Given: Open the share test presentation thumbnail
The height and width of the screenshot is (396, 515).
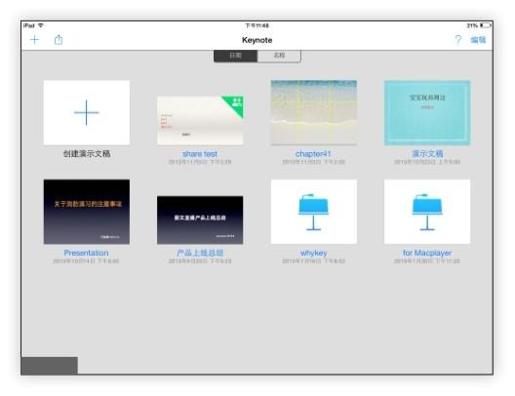Looking at the screenshot, I should pyautogui.click(x=200, y=121).
